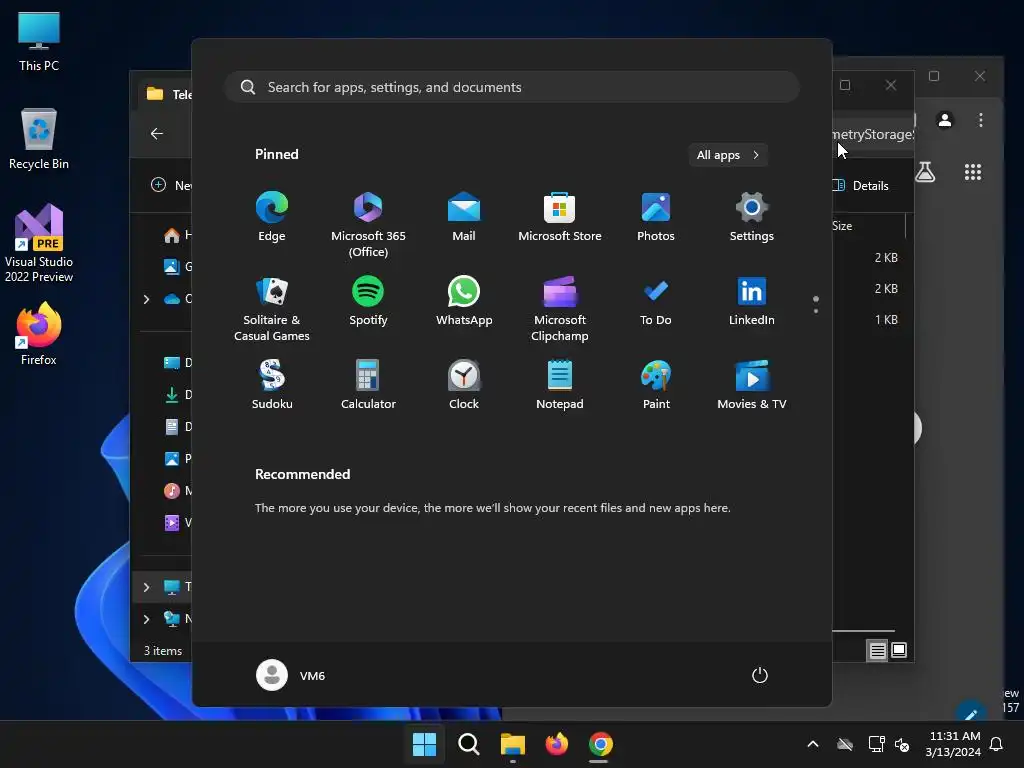Select Visual Studio 2022 Preview shortcut

[39, 244]
